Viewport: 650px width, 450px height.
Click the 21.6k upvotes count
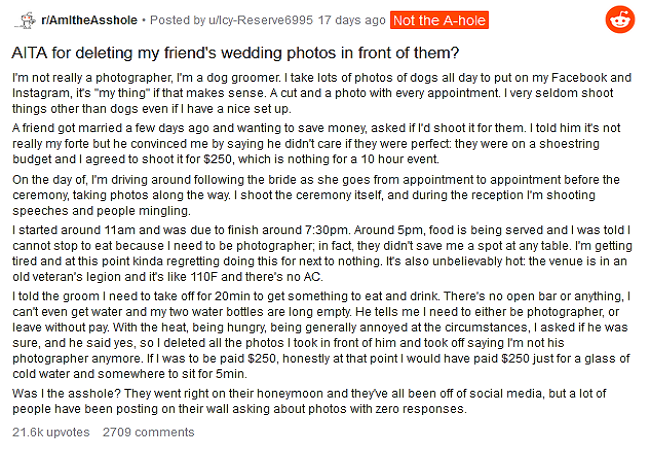click(51, 432)
